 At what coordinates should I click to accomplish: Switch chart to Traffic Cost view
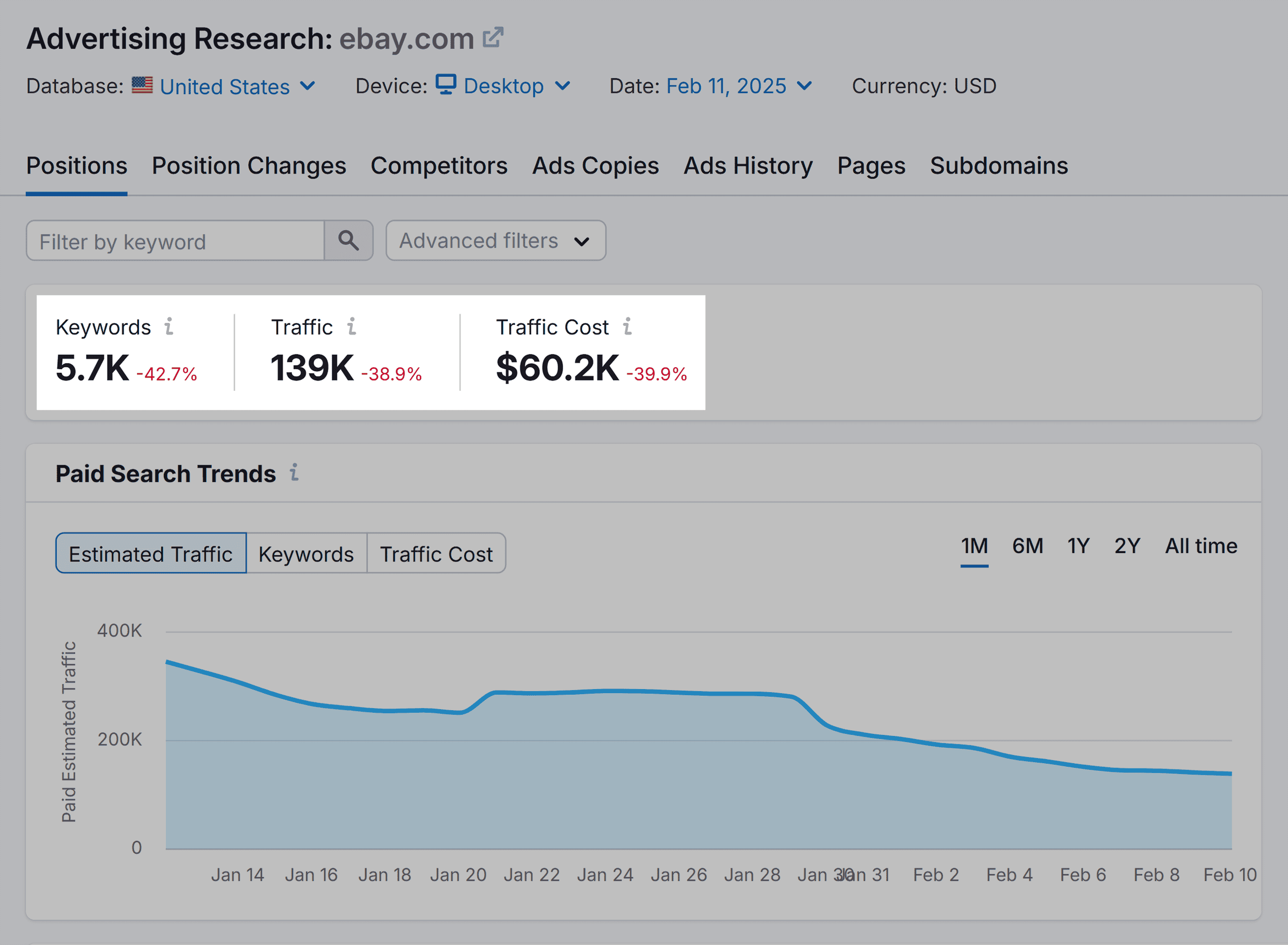[x=436, y=553]
